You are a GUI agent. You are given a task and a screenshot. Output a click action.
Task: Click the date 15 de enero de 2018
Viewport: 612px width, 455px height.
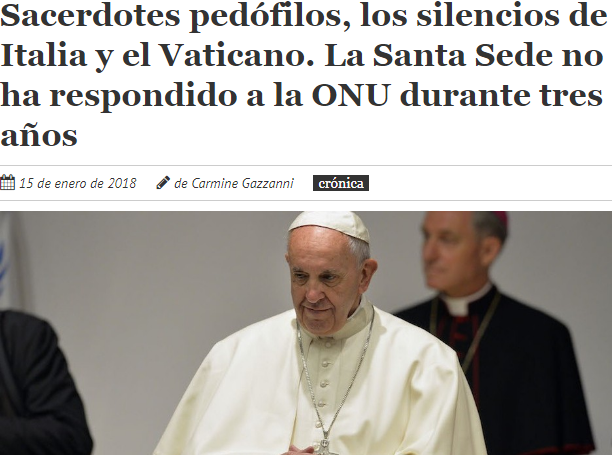[x=78, y=183]
